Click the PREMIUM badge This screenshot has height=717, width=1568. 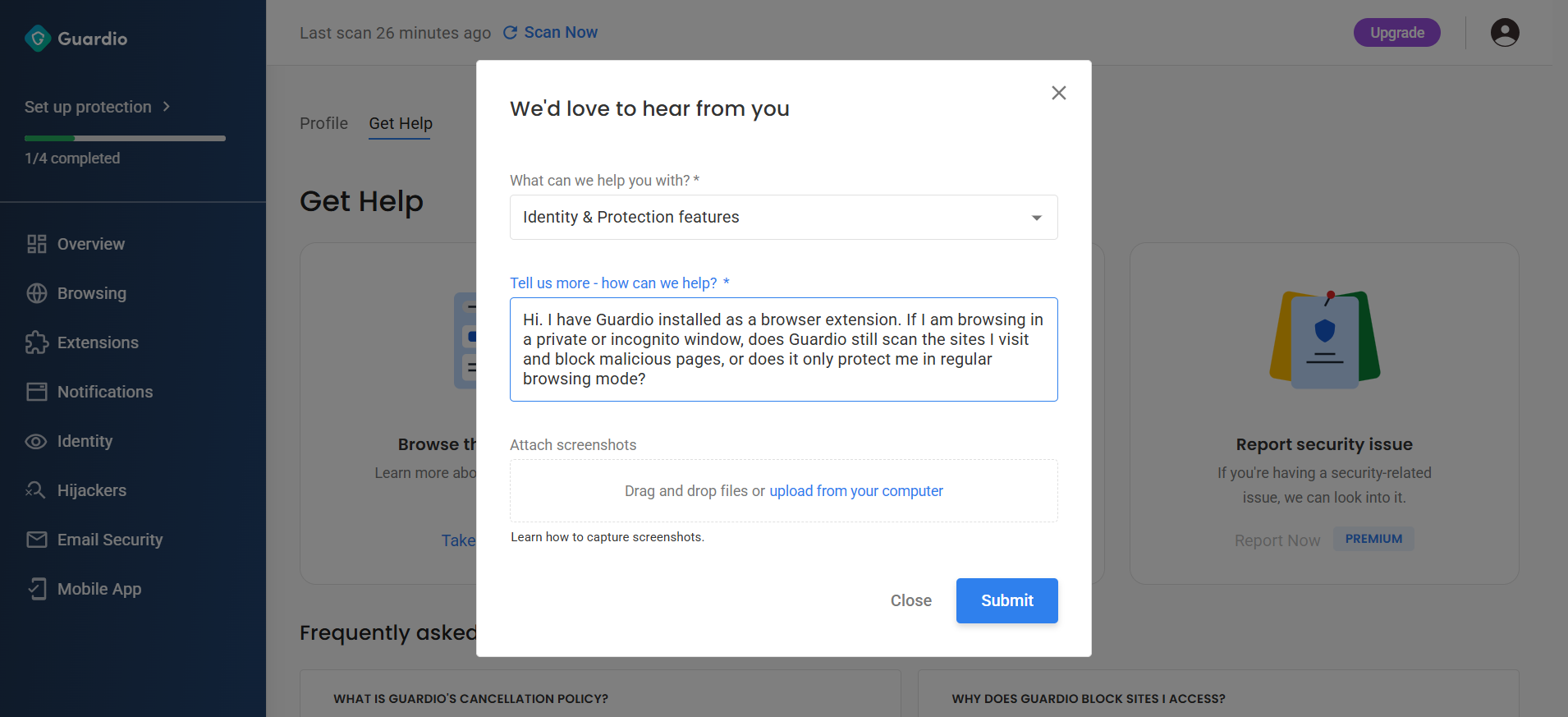[x=1373, y=539]
